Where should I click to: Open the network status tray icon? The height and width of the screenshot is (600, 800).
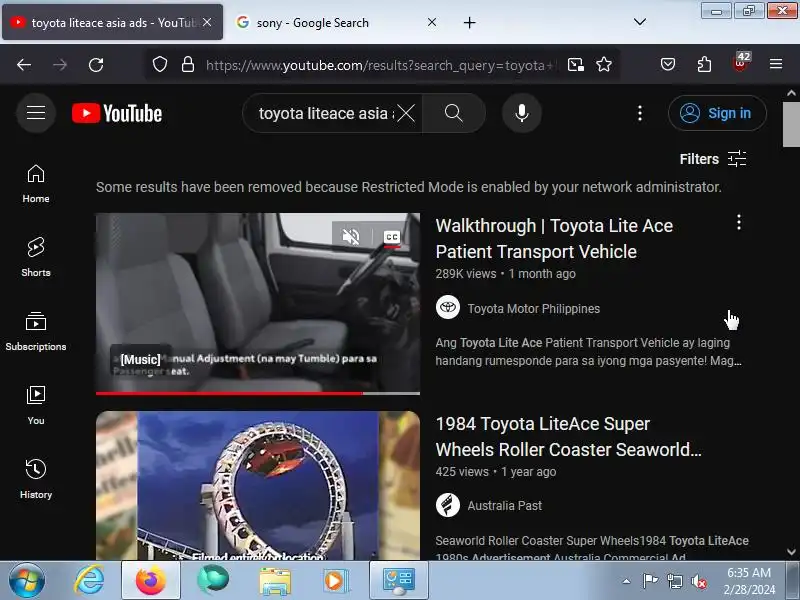(675, 581)
